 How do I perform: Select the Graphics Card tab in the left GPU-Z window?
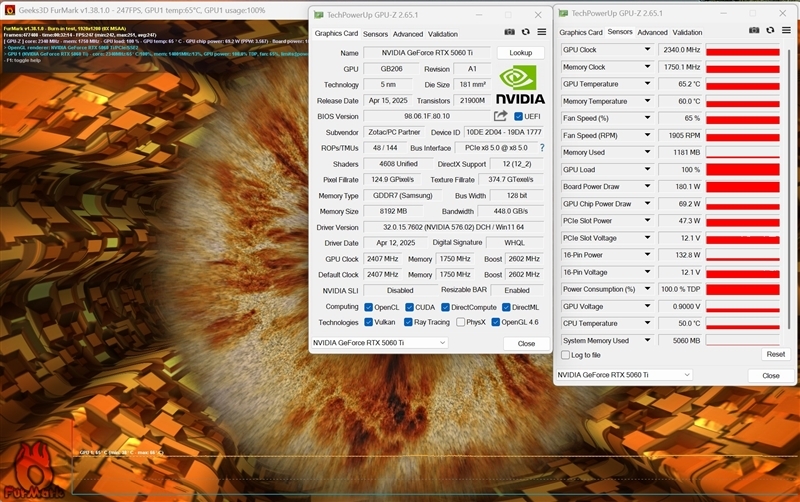[x=336, y=33]
